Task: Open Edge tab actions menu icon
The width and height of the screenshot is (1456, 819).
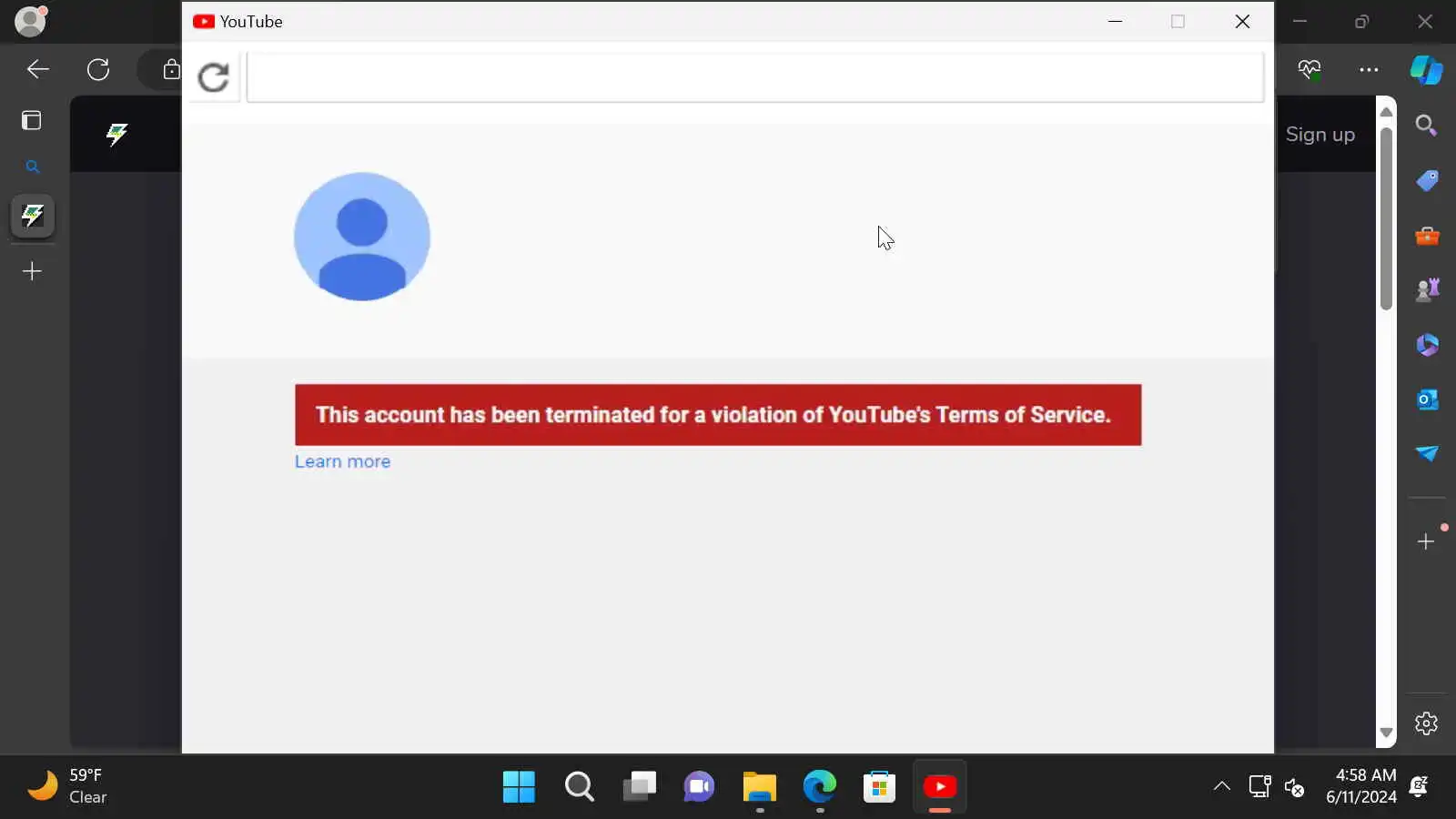Action: [32, 120]
